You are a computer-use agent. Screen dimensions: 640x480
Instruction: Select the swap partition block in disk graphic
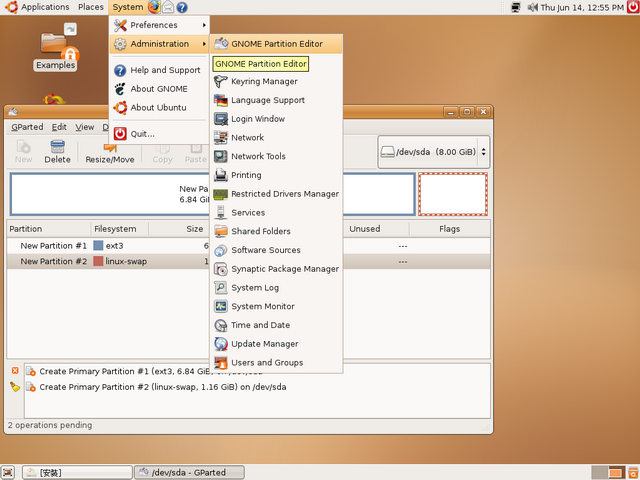pos(453,194)
